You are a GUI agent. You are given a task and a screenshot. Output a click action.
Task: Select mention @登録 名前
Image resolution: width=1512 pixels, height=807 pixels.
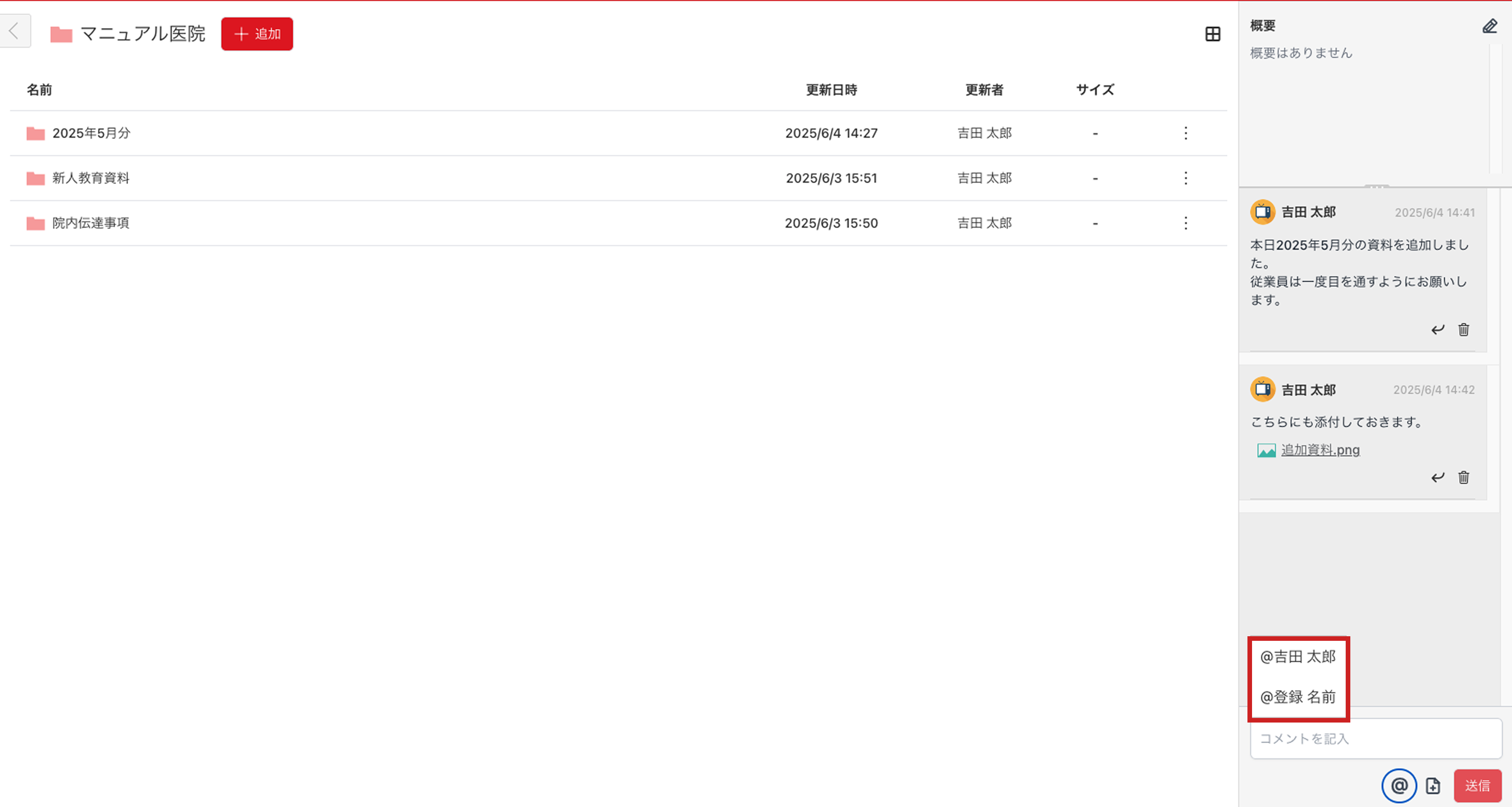(x=1298, y=697)
